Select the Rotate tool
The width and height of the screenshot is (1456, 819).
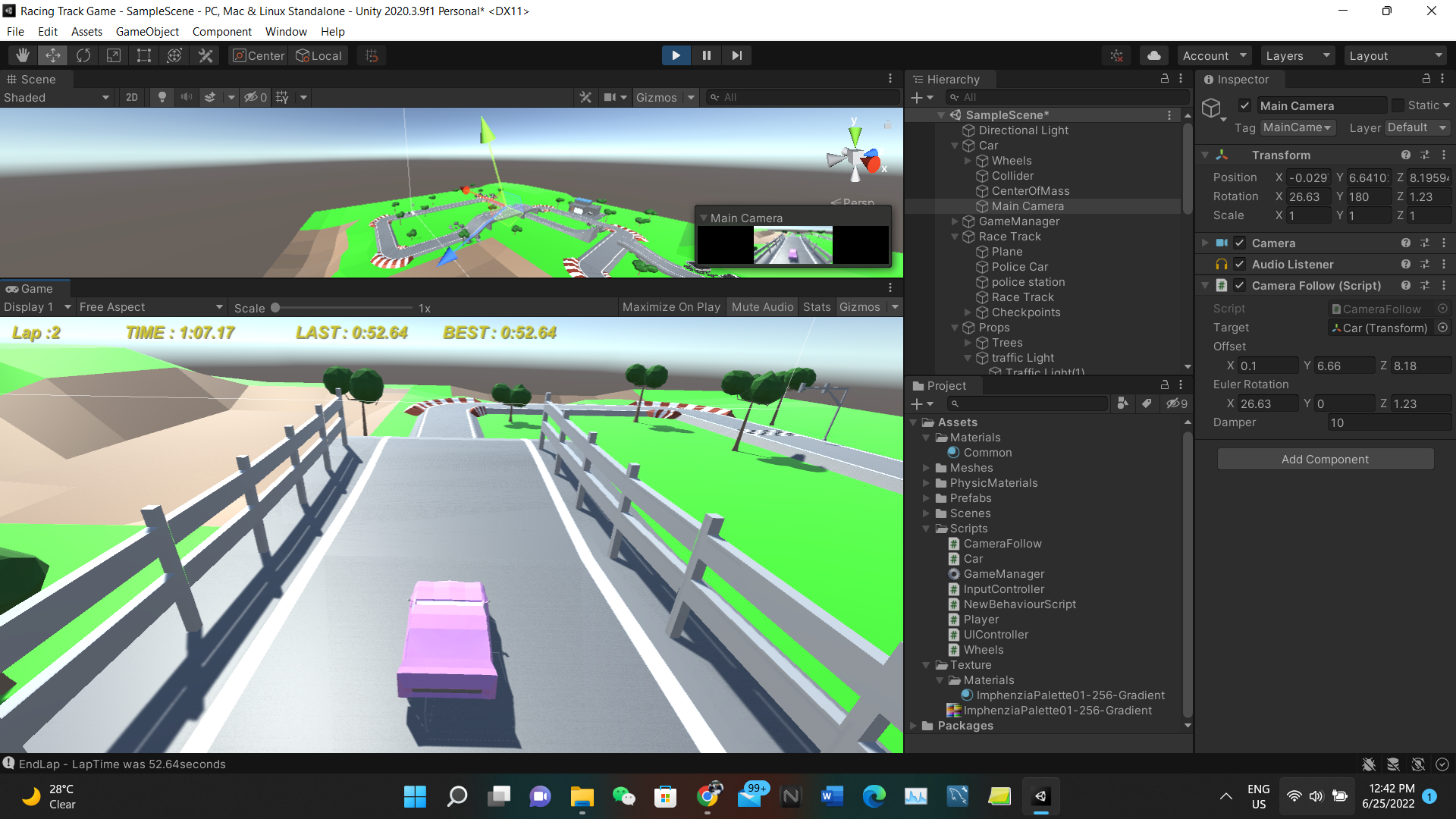point(83,55)
